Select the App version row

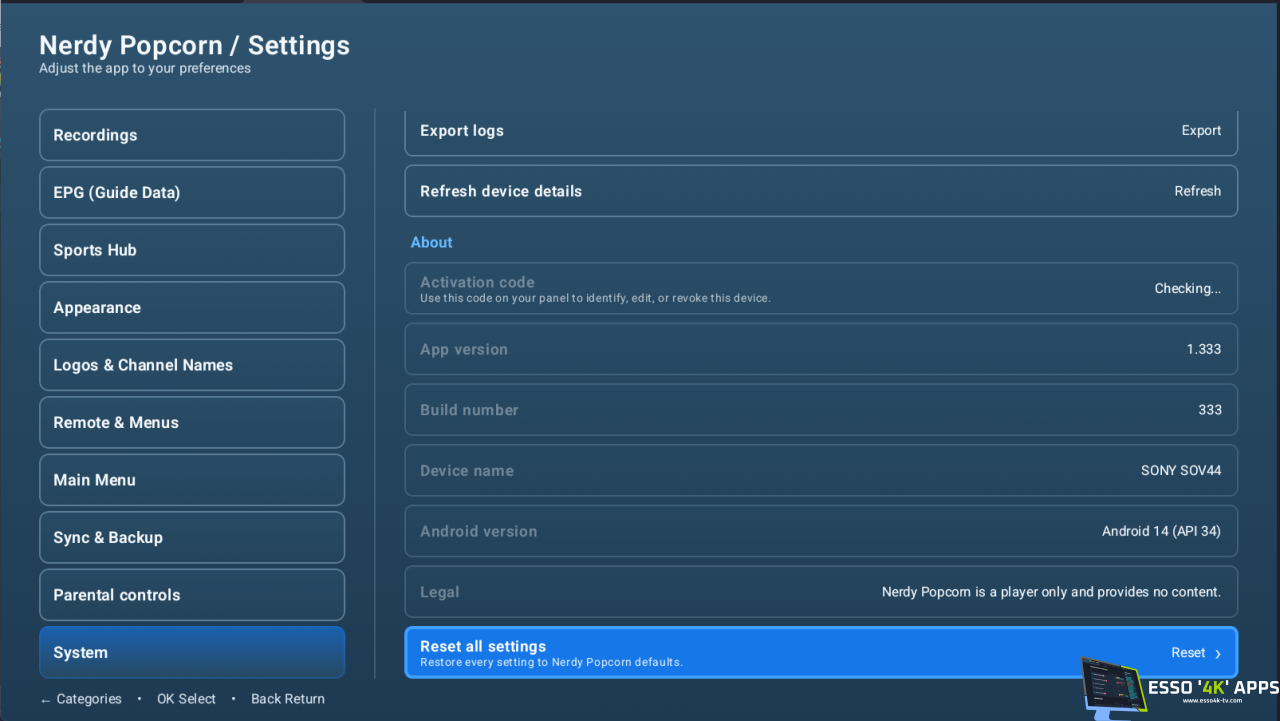[x=821, y=349]
